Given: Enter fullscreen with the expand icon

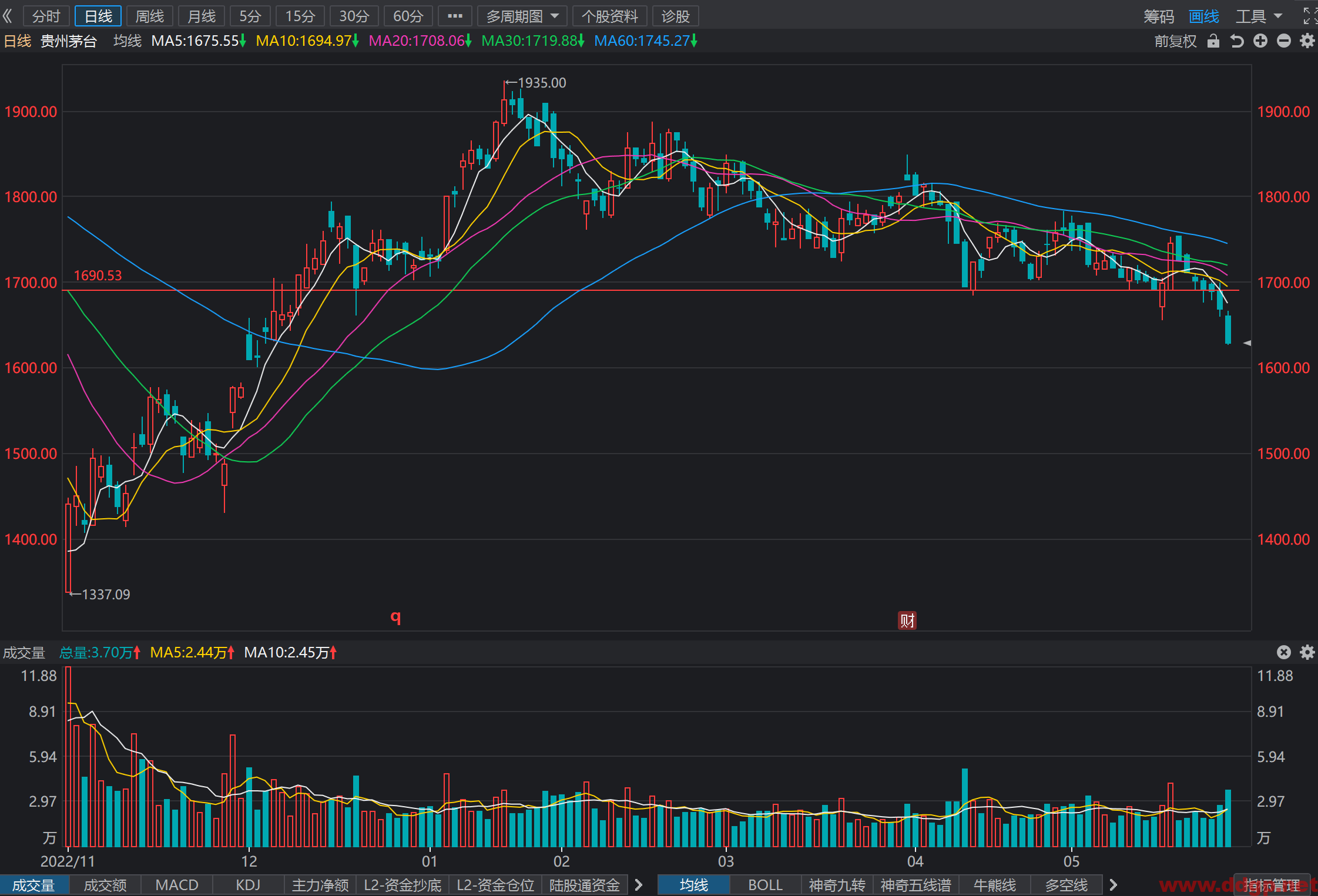Looking at the screenshot, I should (x=1310, y=16).
